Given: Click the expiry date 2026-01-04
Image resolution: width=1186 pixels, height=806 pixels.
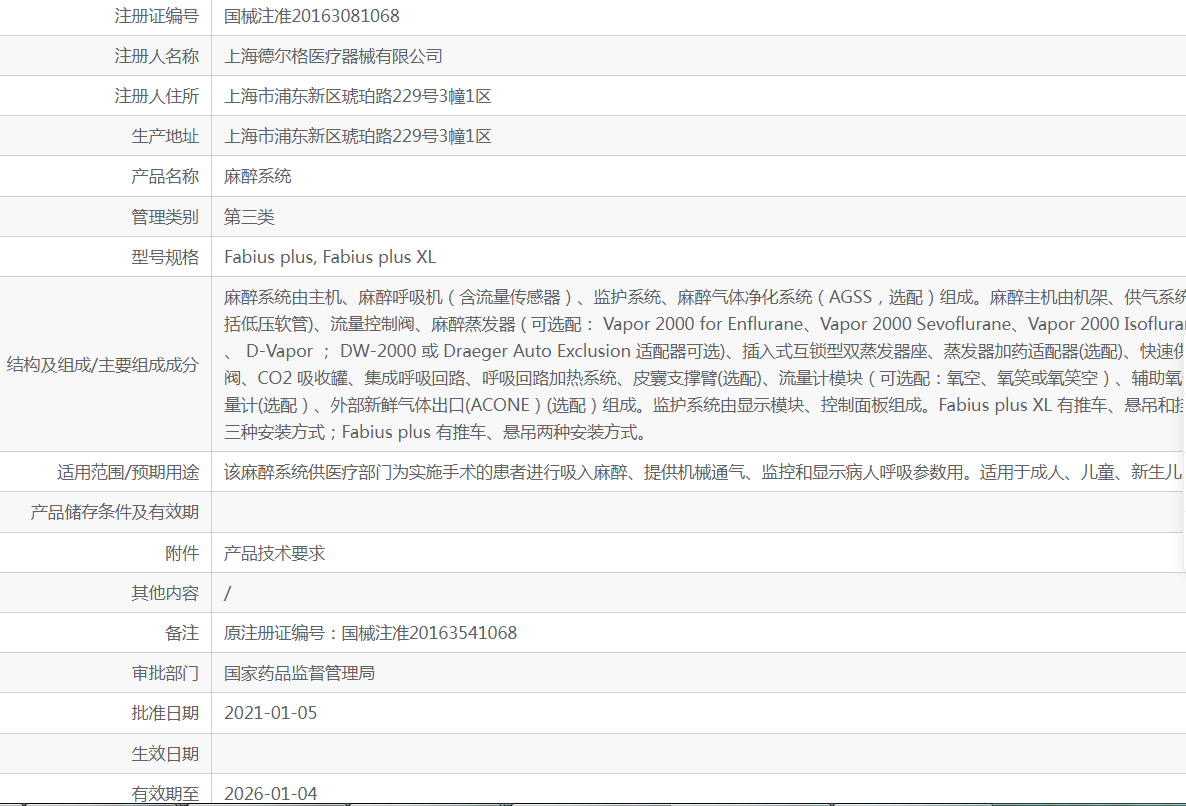Looking at the screenshot, I should (x=271, y=794).
